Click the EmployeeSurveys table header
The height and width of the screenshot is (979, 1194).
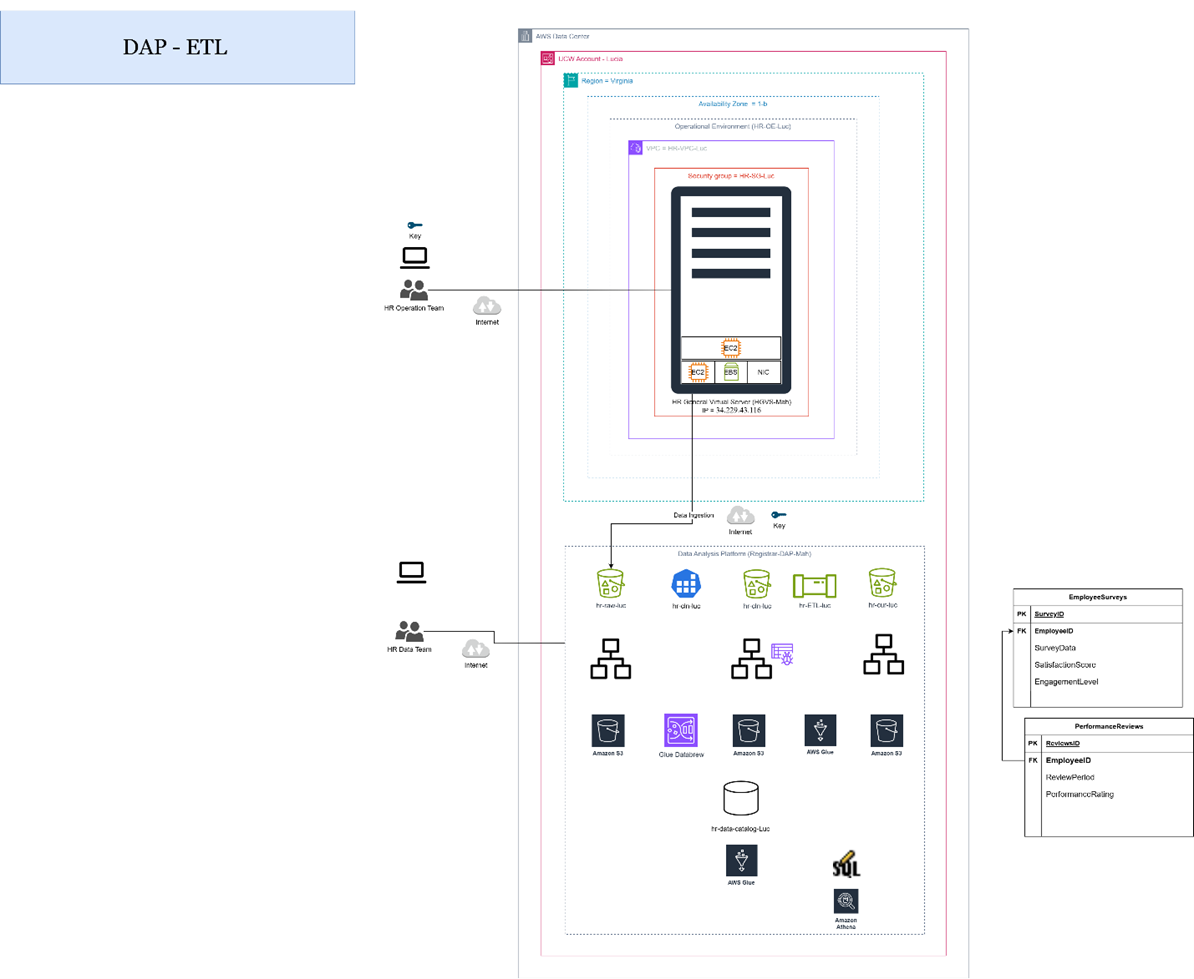click(1097, 597)
